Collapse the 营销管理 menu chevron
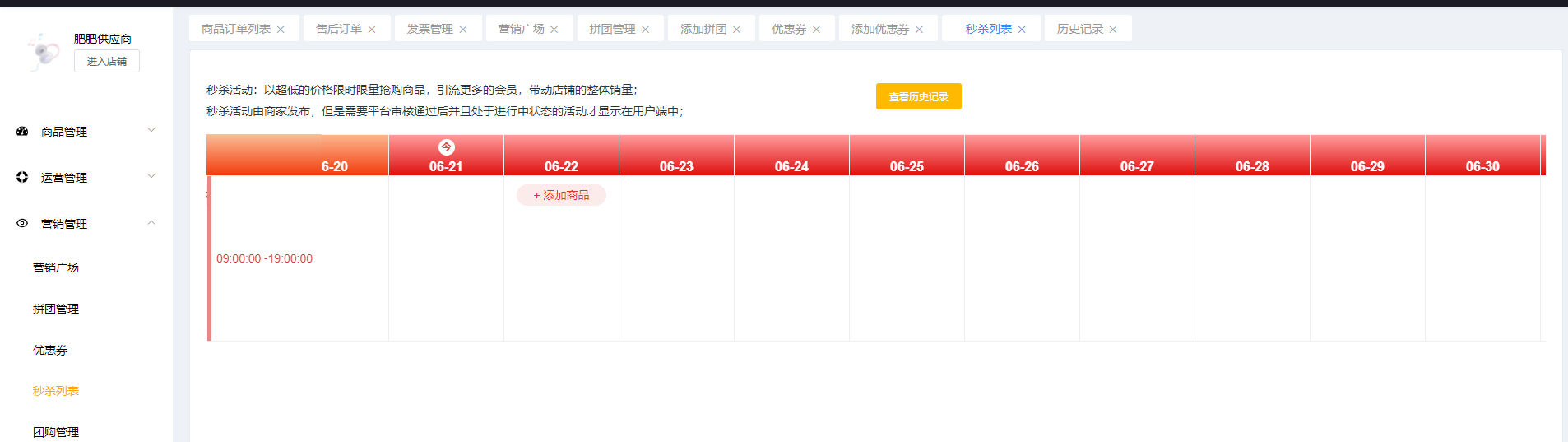1568x442 pixels. pyautogui.click(x=151, y=223)
